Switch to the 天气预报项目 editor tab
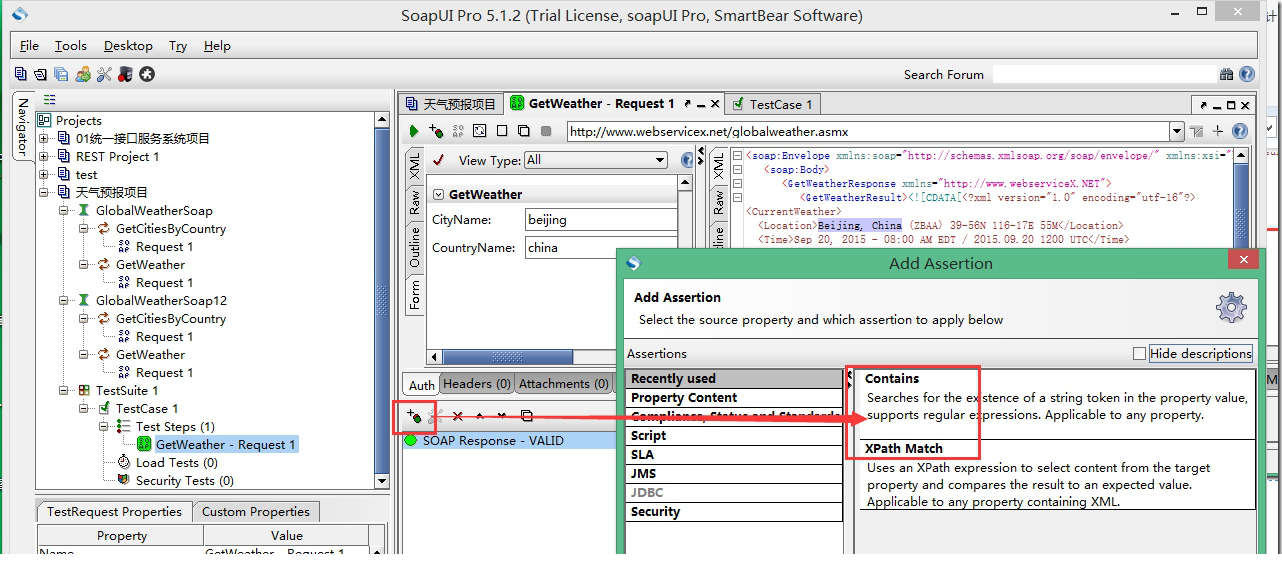Image resolution: width=1282 pixels, height=576 pixels. pos(450,104)
